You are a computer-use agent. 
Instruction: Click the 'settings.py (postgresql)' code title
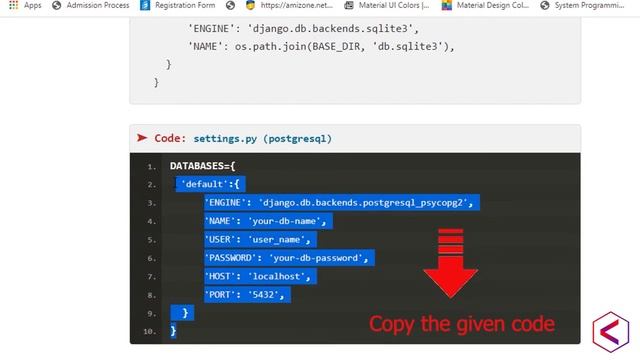[262, 138]
